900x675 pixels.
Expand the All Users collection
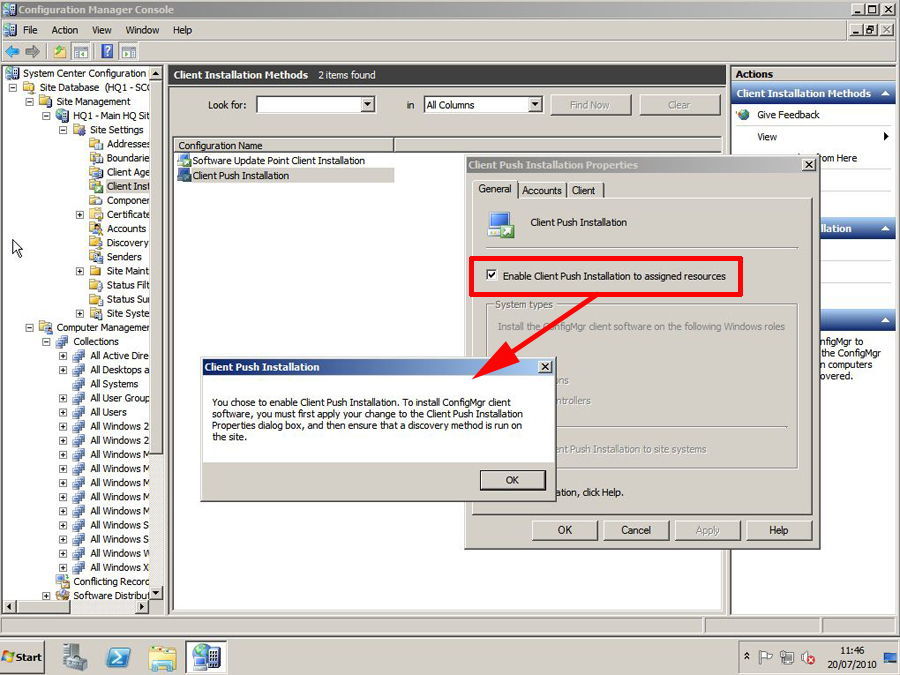pos(63,412)
